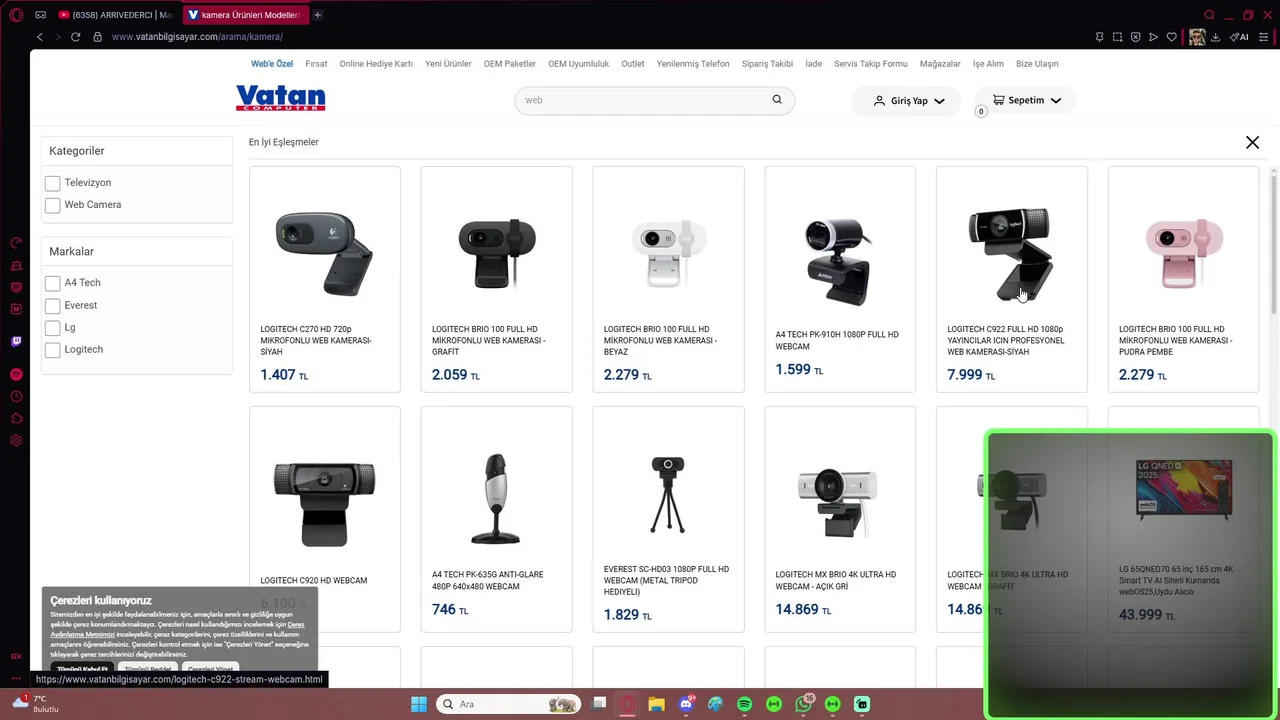Tick the Everest brand checkbox
Screen dimensions: 1280x720
click(52, 306)
